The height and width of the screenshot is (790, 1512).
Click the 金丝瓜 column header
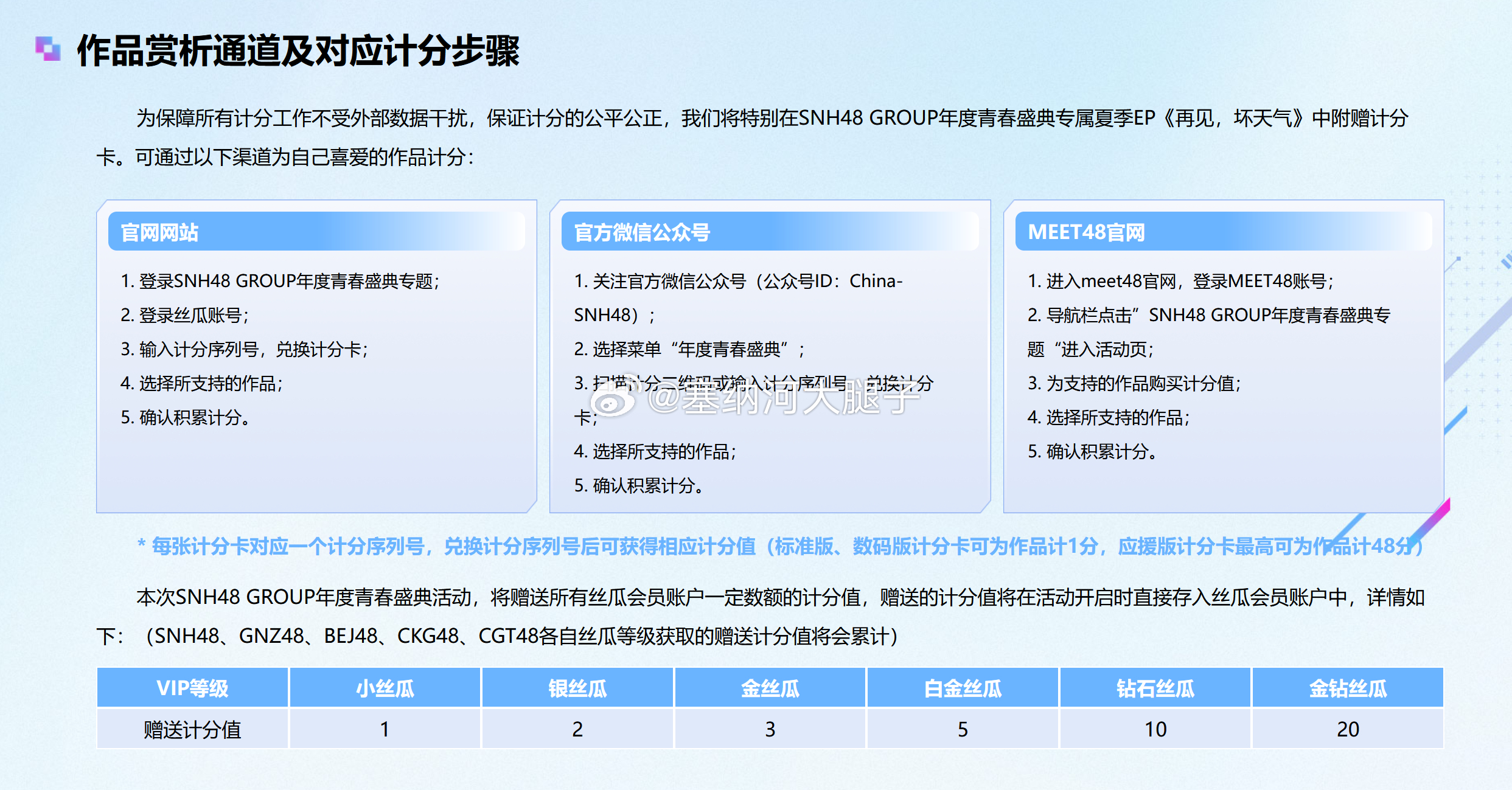click(x=770, y=688)
